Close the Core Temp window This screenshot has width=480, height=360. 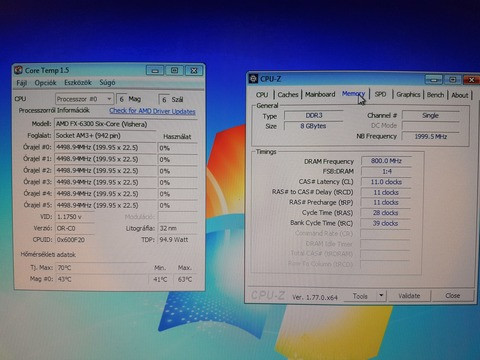(194, 70)
